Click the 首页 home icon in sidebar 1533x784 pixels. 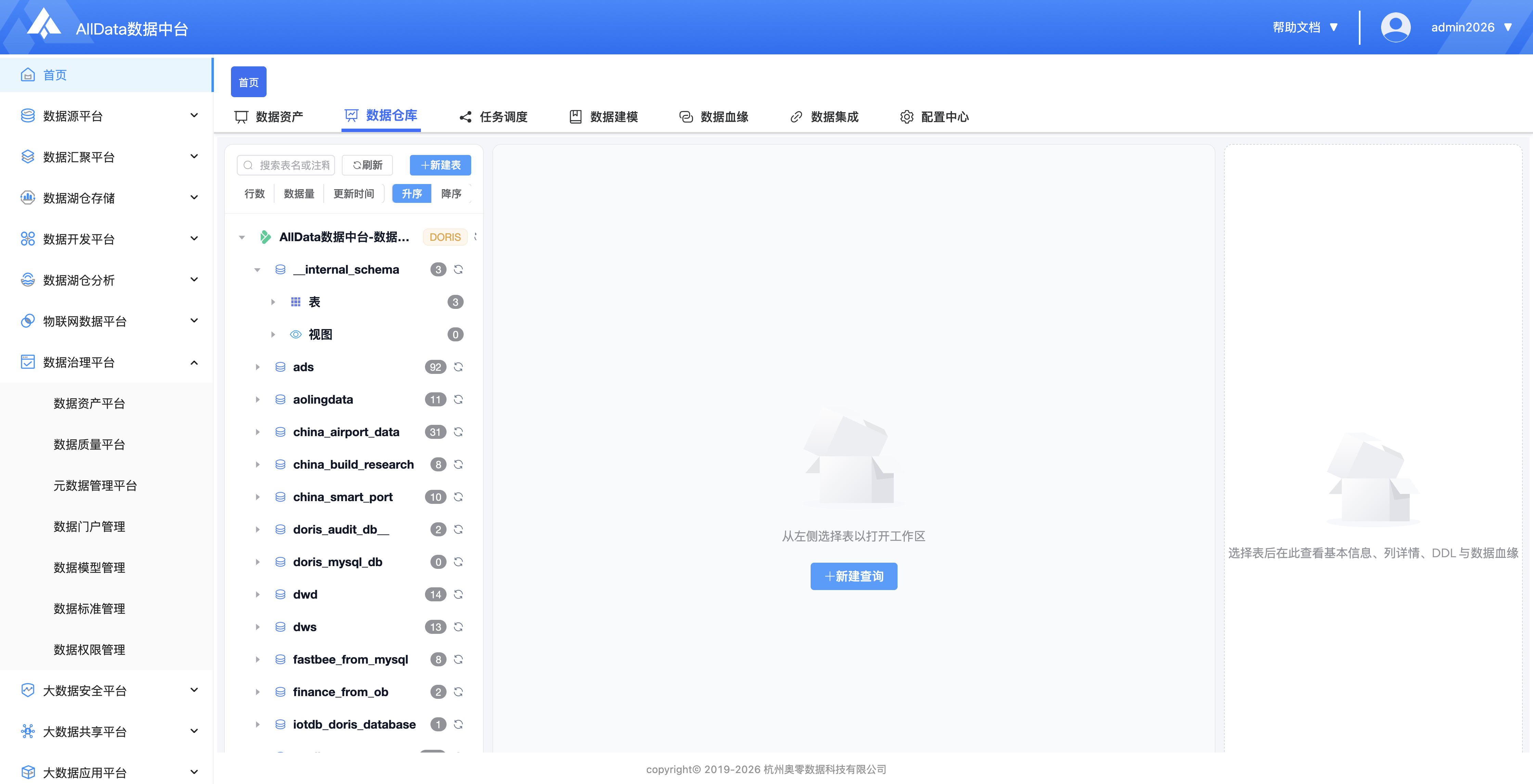27,75
